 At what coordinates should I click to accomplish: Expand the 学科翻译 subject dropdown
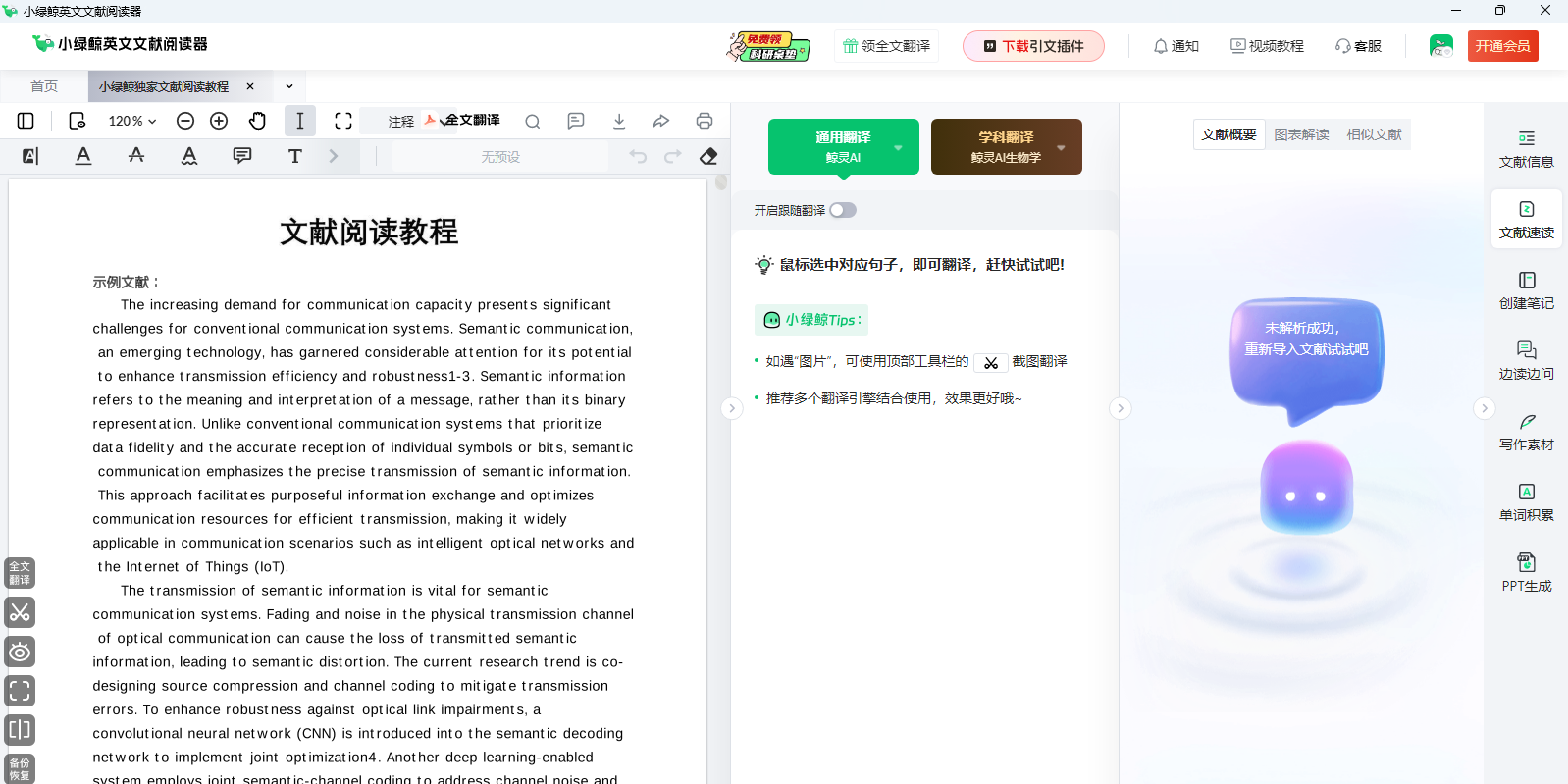coord(1060,147)
